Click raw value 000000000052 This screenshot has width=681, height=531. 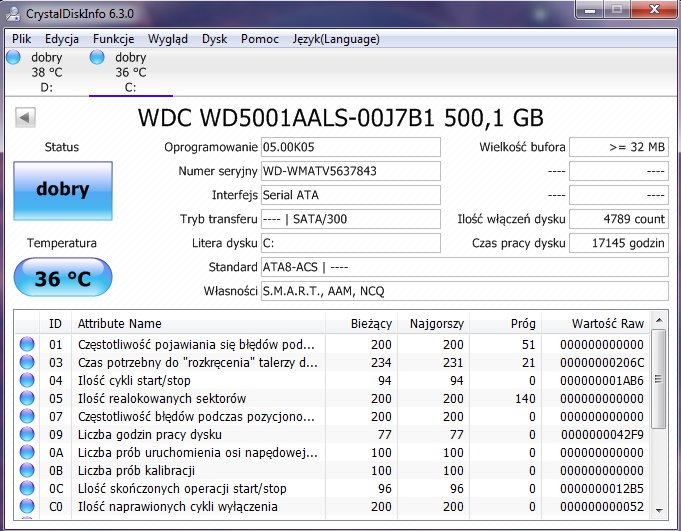(x=602, y=507)
